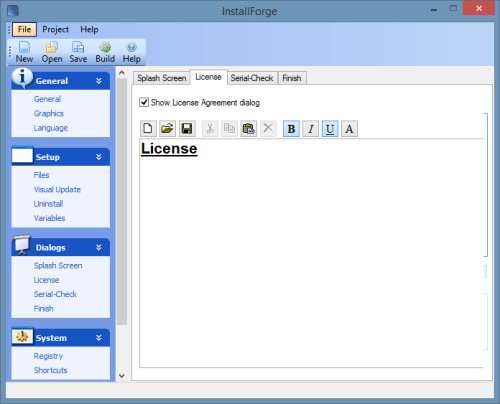Open font settings with A icon
The height and width of the screenshot is (404, 500).
tap(349, 129)
